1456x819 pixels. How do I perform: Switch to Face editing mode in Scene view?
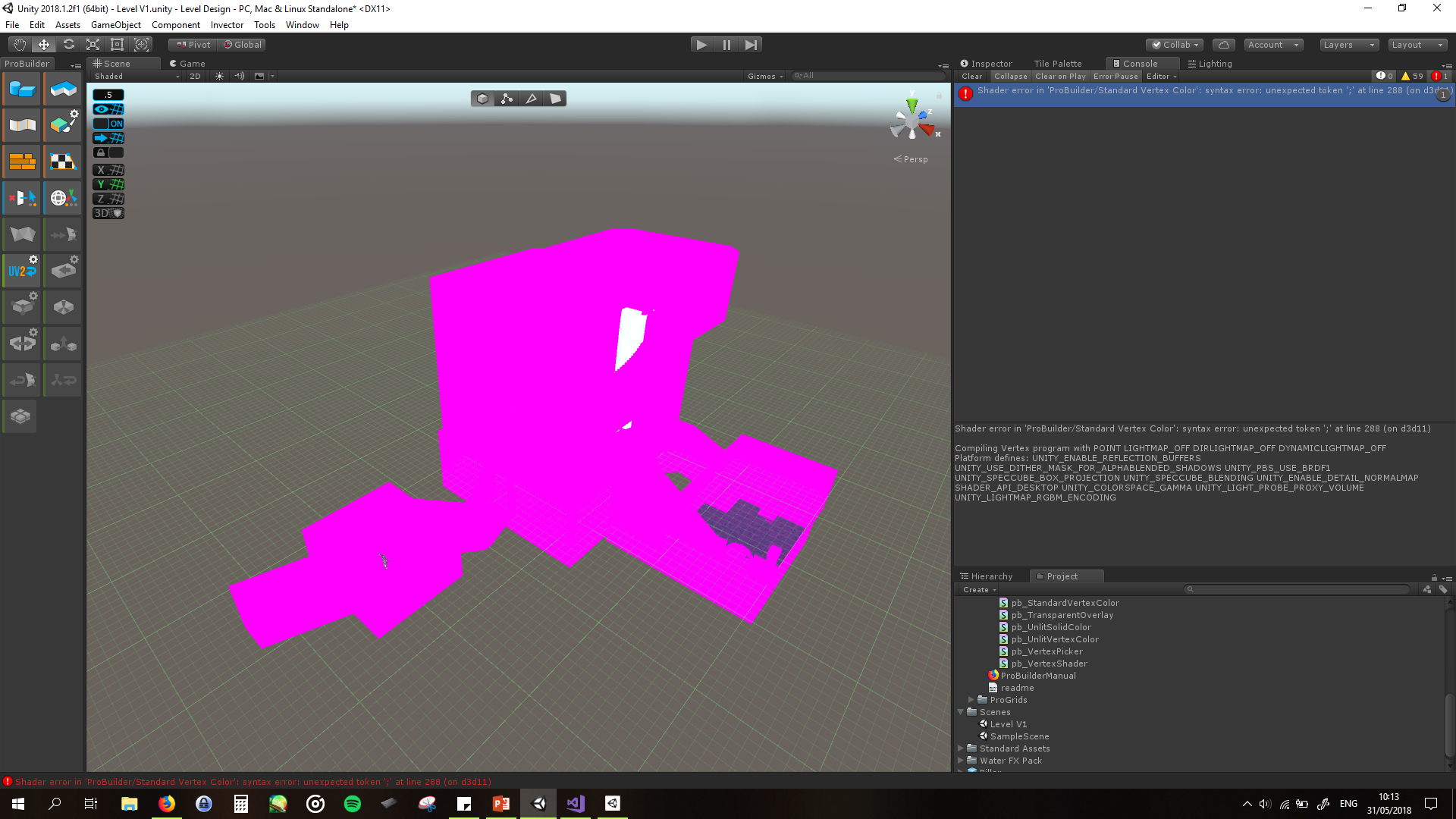tap(556, 98)
